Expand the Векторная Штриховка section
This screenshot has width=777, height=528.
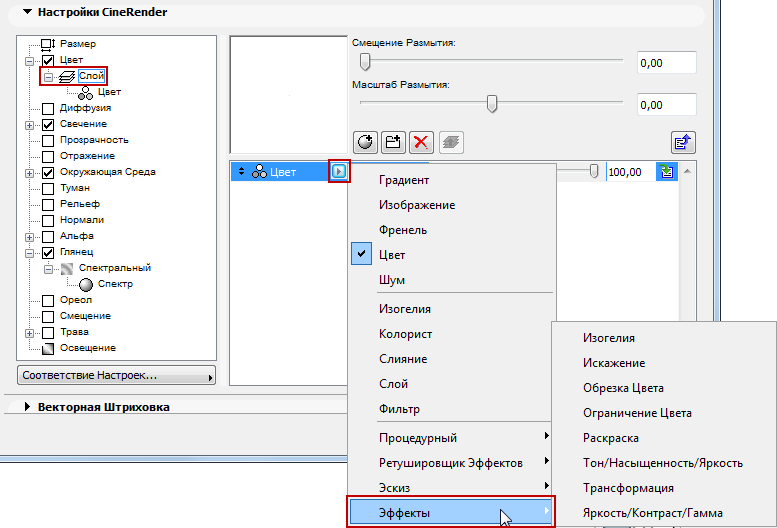tap(27, 407)
